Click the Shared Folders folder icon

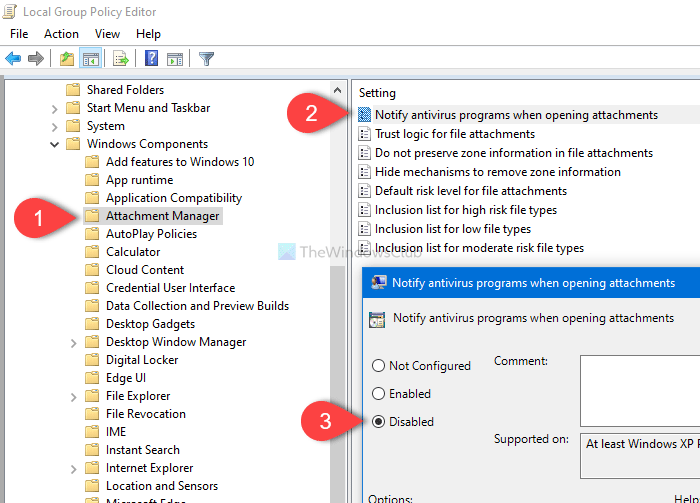pos(73,90)
